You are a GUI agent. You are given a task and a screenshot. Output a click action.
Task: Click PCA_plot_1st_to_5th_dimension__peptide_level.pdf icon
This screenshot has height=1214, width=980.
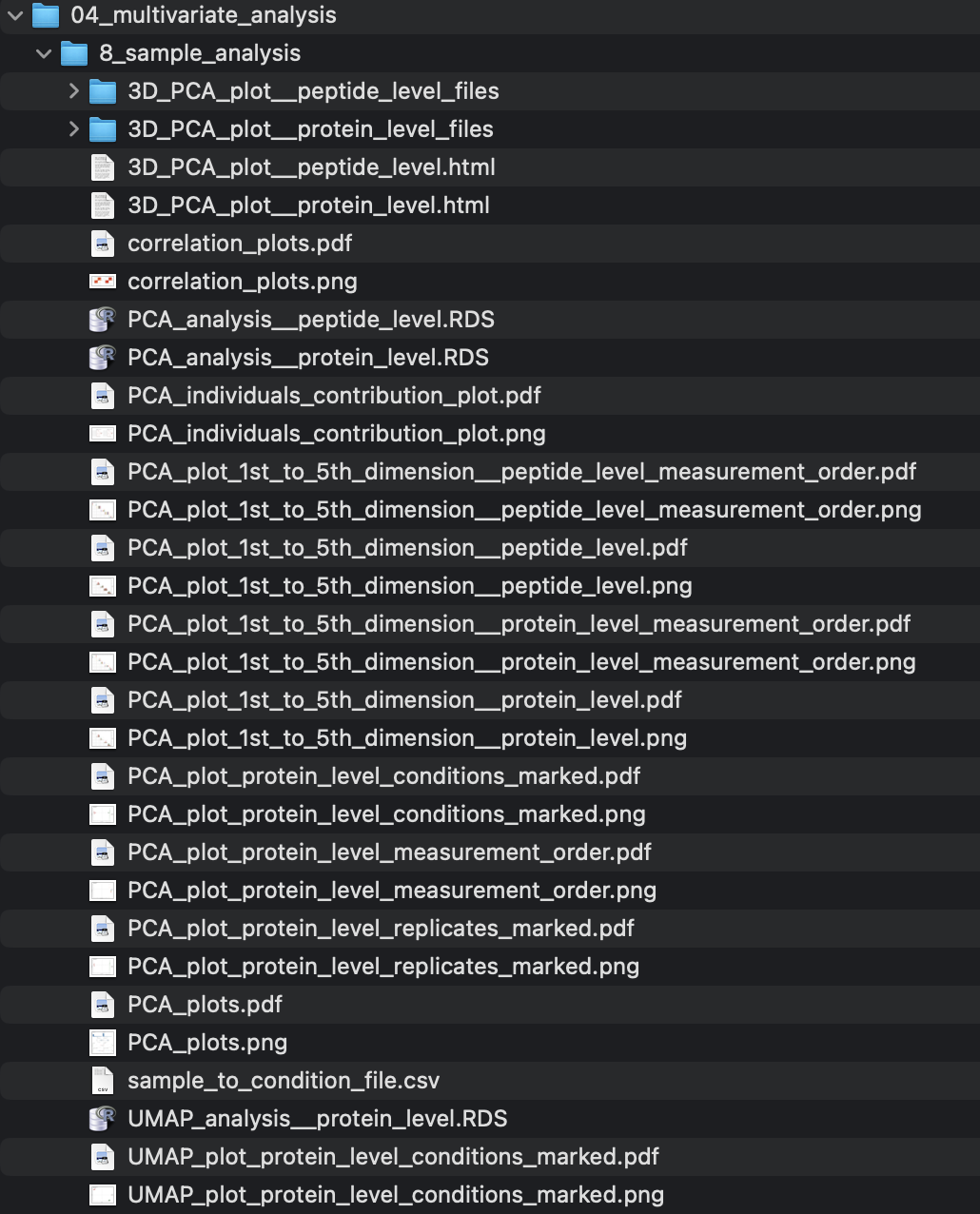click(103, 548)
